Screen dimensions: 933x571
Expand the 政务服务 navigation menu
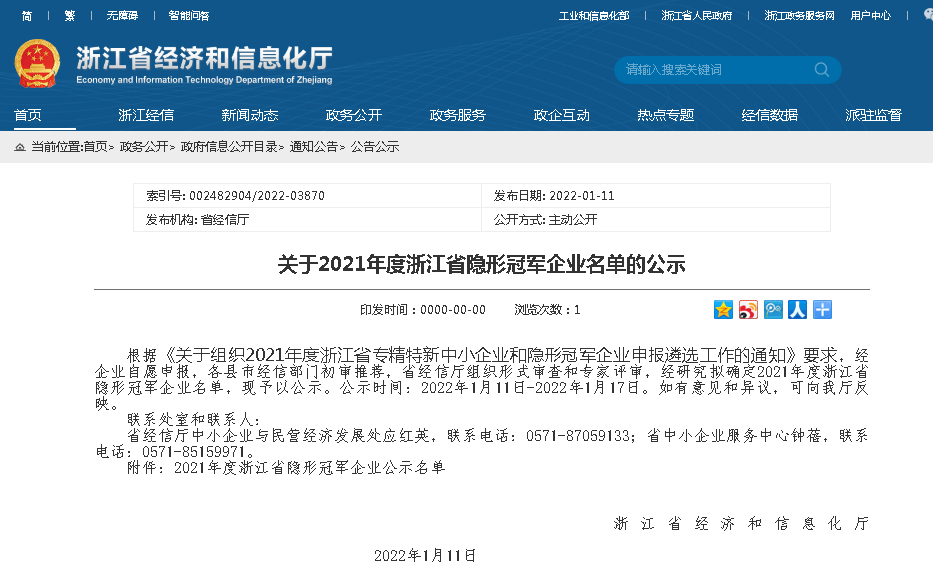coord(458,115)
